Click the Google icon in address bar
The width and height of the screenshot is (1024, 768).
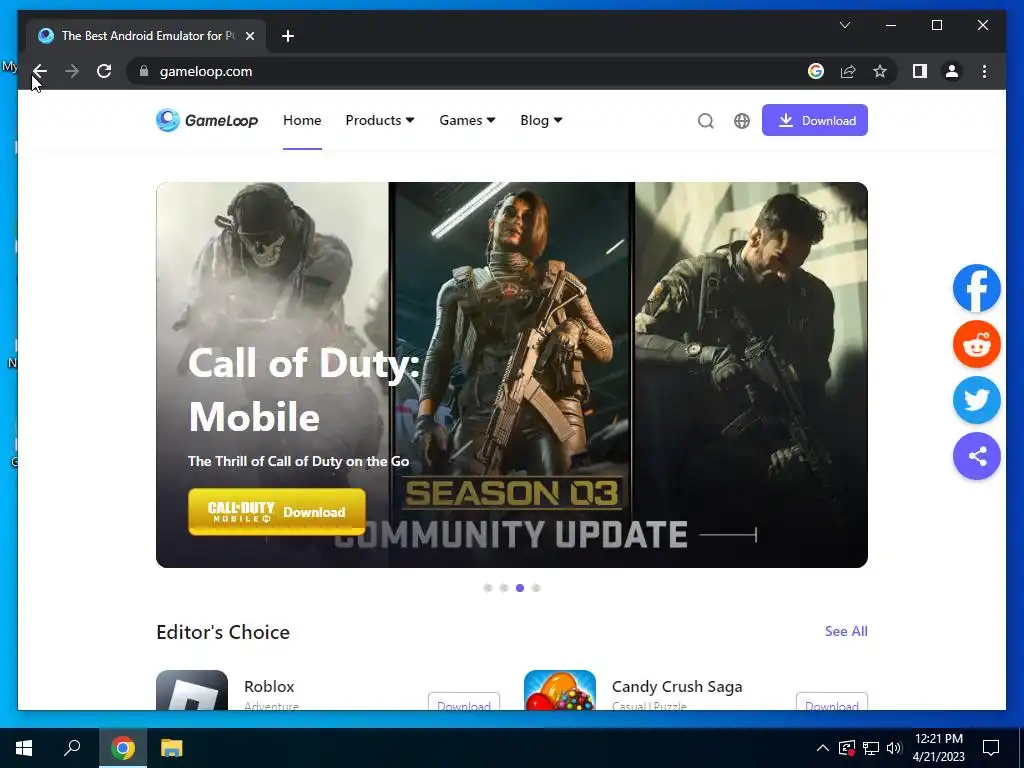[x=816, y=71]
